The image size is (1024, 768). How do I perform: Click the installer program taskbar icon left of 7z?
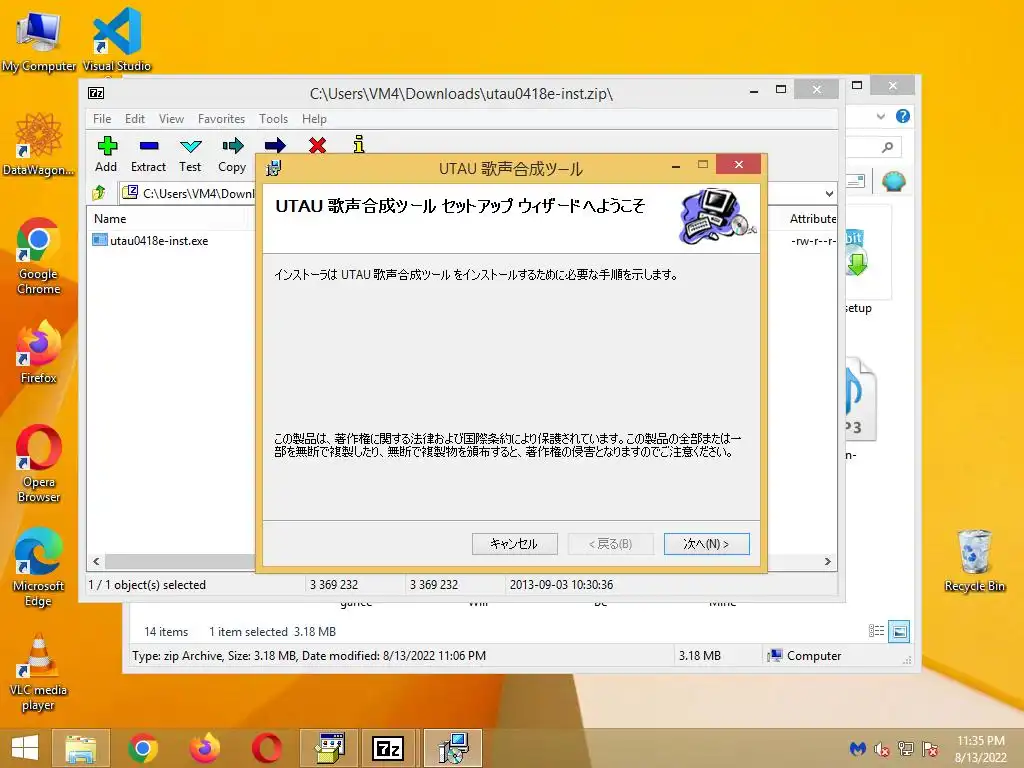click(329, 748)
